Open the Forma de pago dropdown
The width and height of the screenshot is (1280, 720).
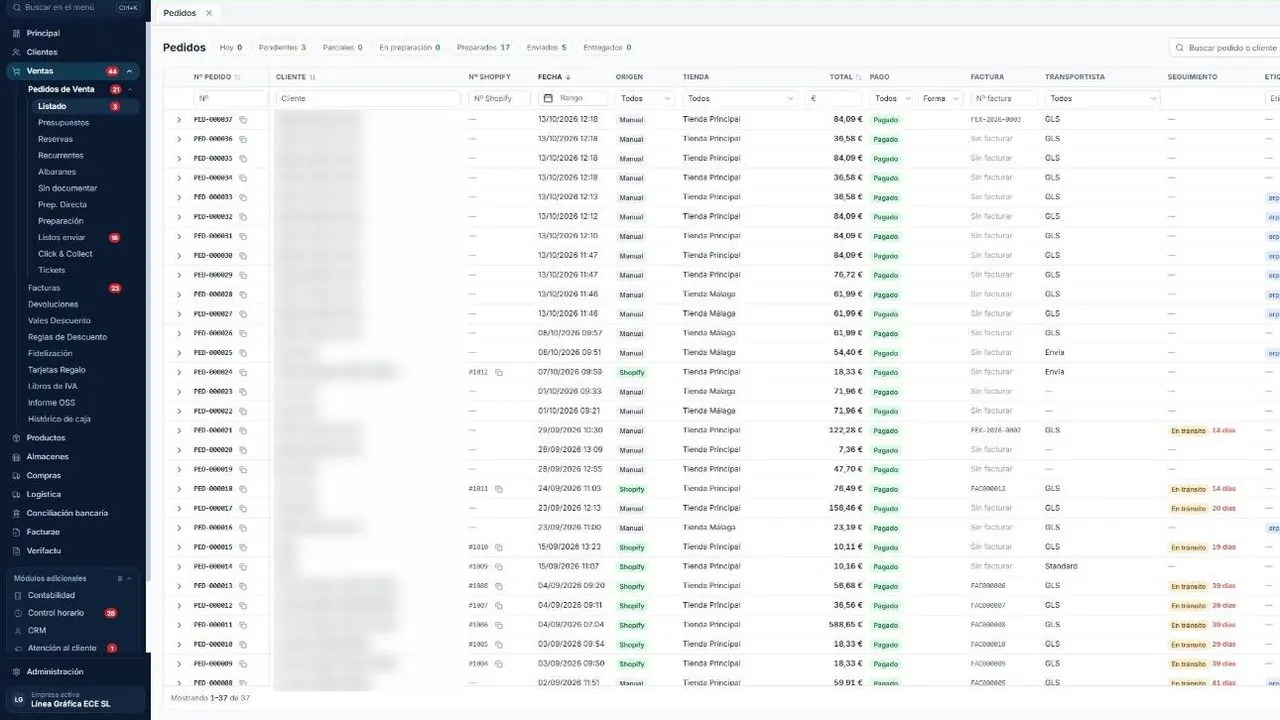click(940, 98)
